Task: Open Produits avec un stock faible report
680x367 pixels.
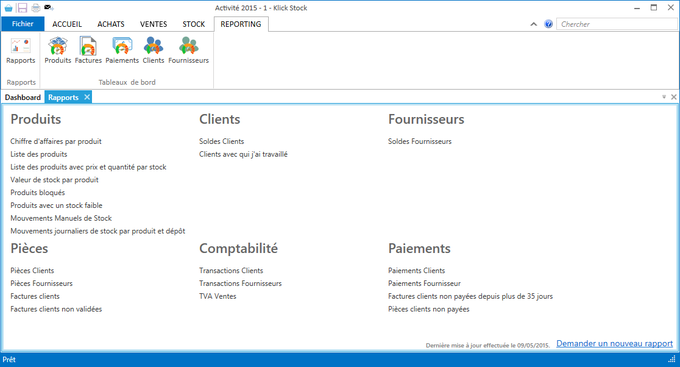Action: (x=56, y=205)
